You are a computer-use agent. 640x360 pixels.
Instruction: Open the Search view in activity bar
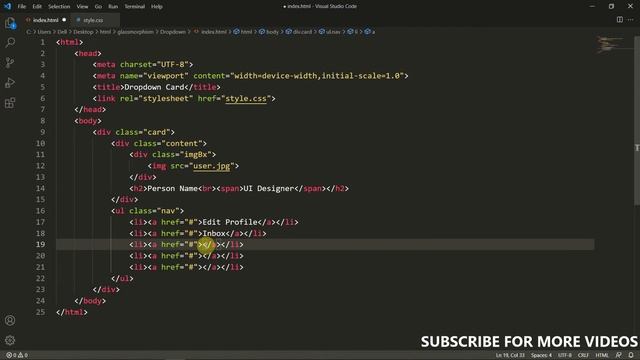coord(10,42)
